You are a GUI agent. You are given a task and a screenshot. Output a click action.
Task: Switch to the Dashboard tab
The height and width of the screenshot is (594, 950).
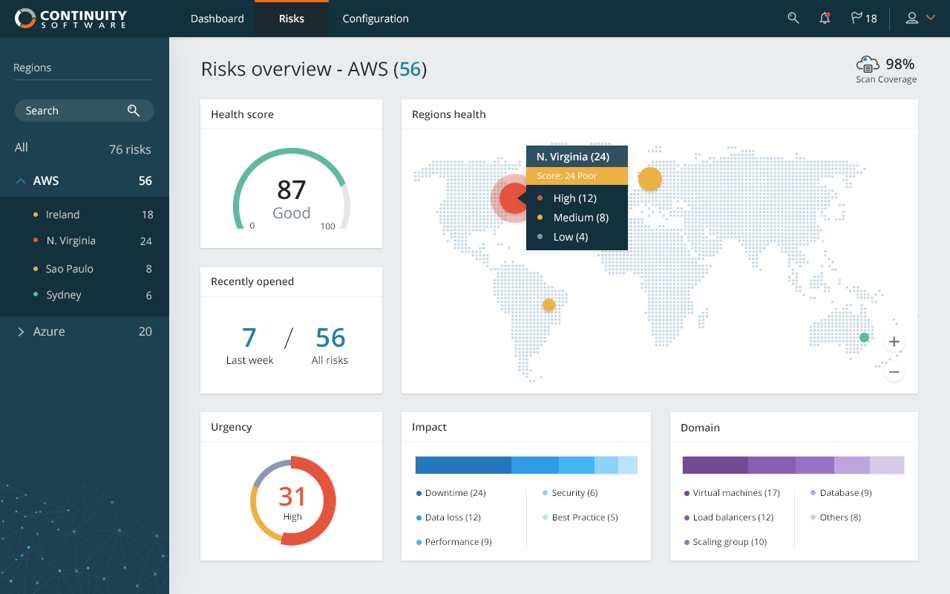pos(217,19)
